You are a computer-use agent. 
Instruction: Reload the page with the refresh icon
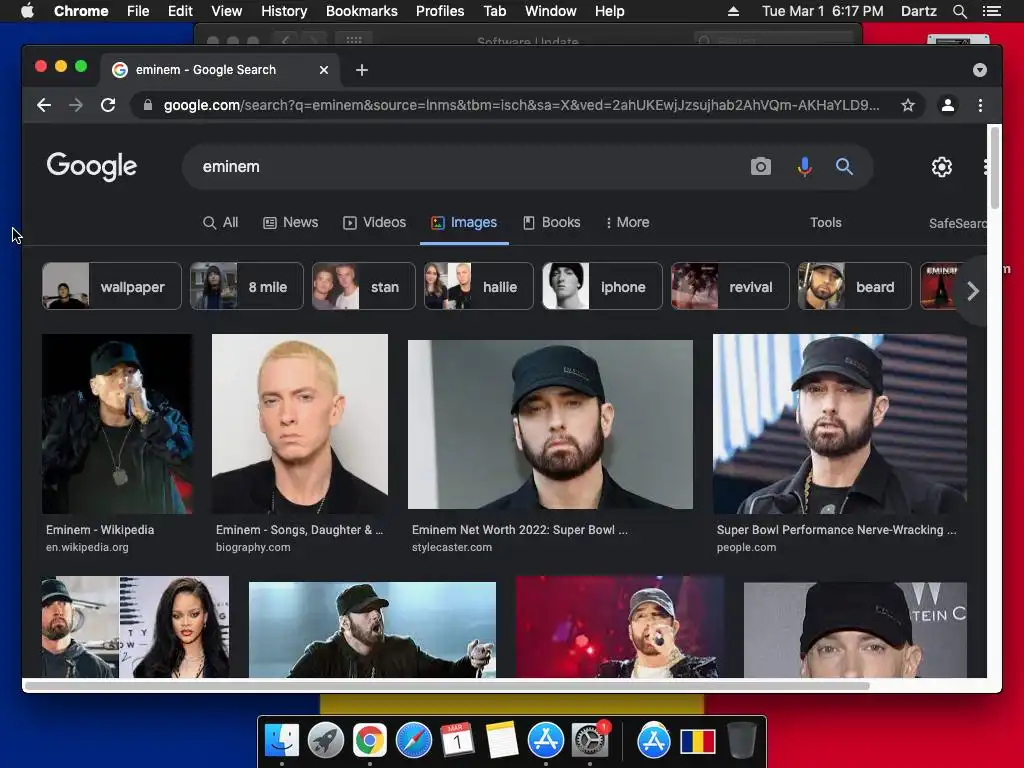(108, 105)
